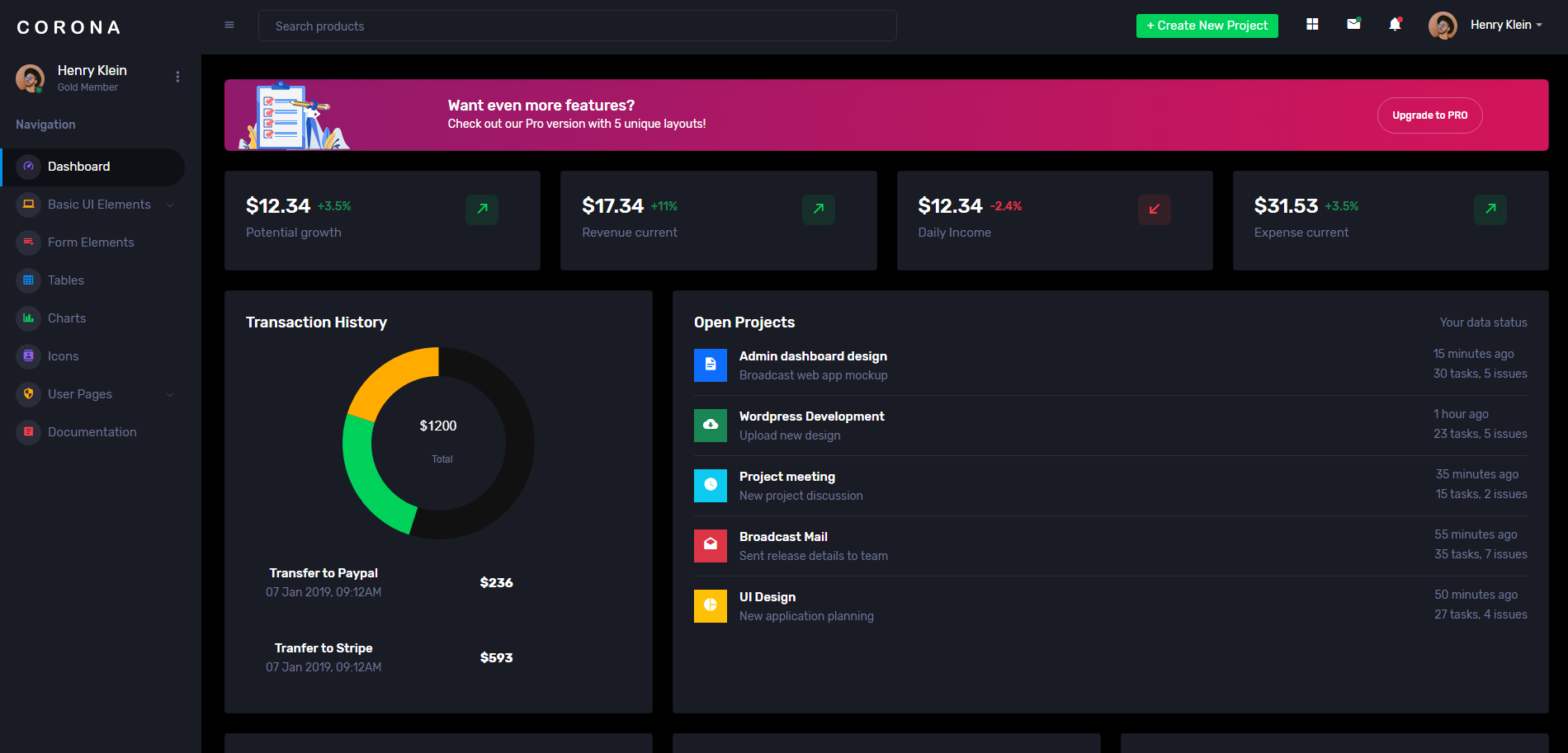
Task: Click the promo banner clipboard illustration
Action: [x=295, y=115]
